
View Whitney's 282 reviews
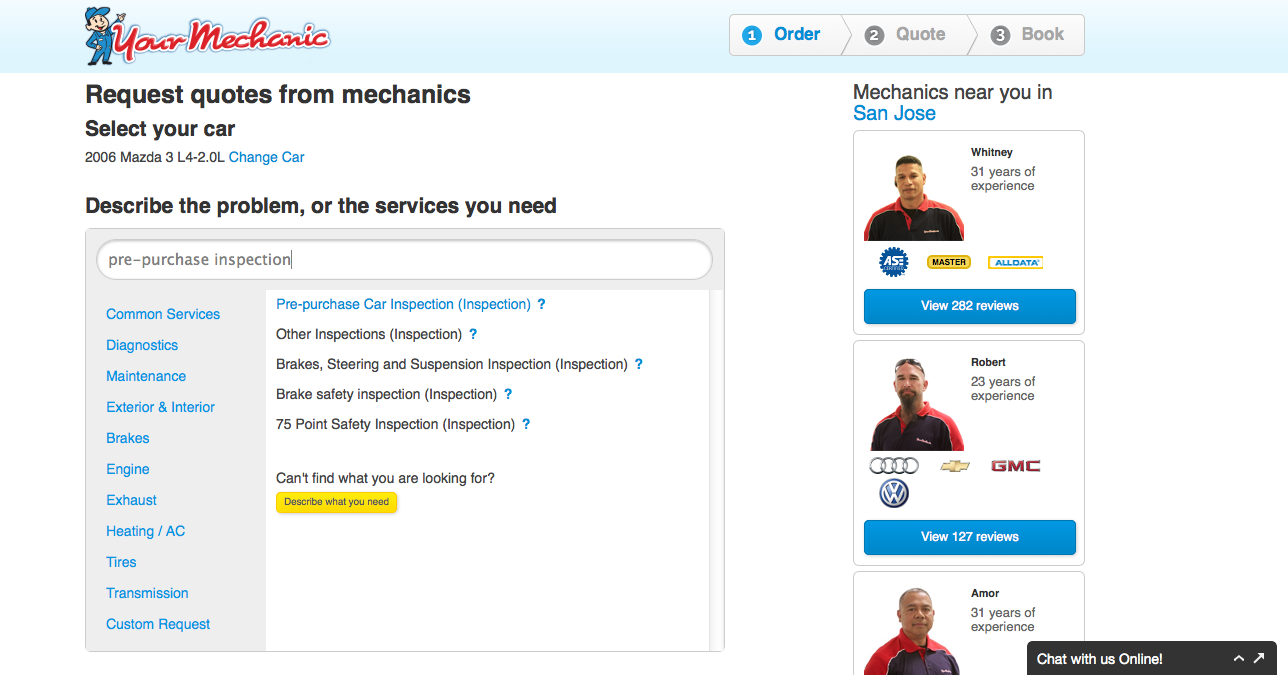(x=970, y=306)
